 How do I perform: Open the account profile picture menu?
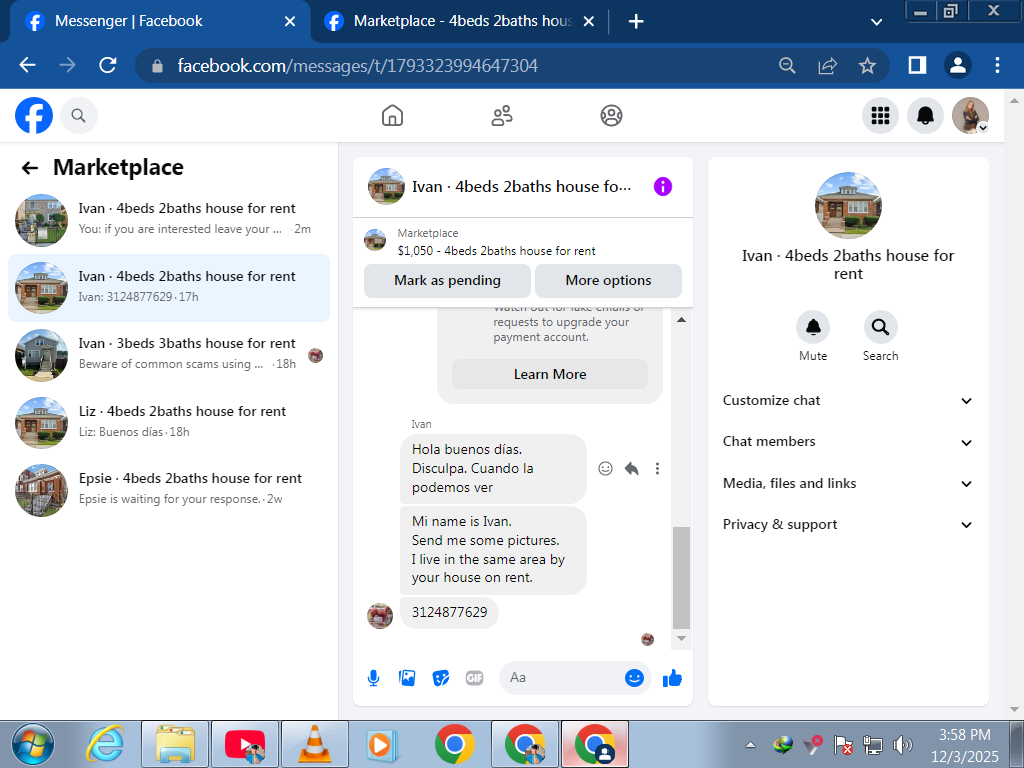point(970,116)
